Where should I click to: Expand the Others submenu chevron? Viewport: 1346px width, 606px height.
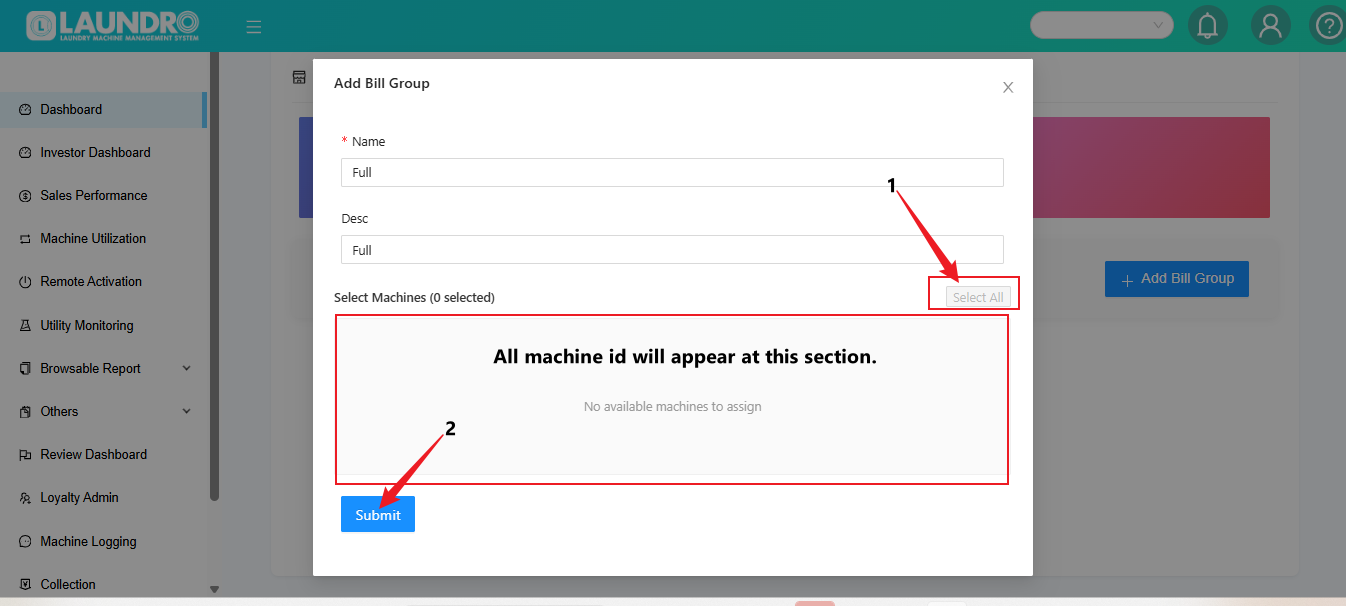pos(186,411)
